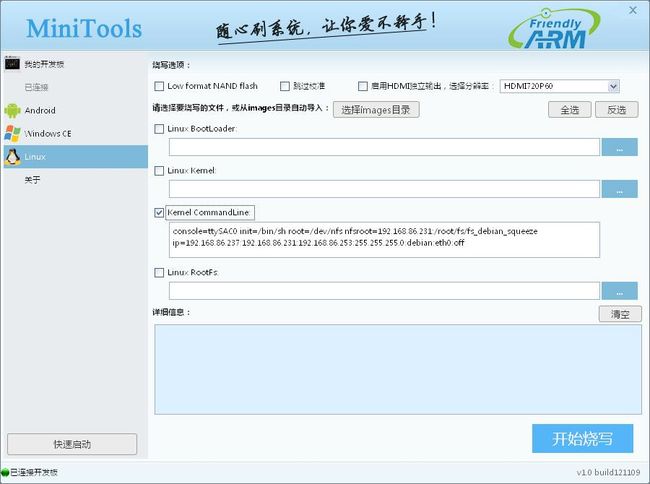Click the 快速启动 quick start button

click(x=72, y=444)
